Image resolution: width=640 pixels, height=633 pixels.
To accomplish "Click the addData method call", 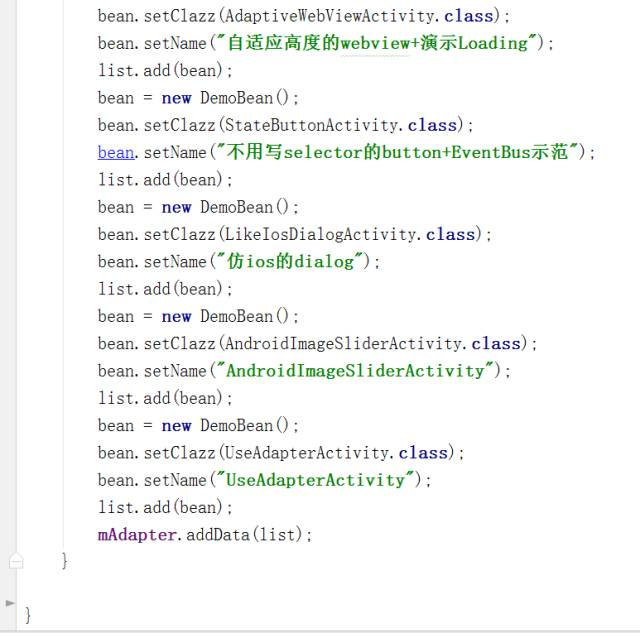I will coord(218,535).
